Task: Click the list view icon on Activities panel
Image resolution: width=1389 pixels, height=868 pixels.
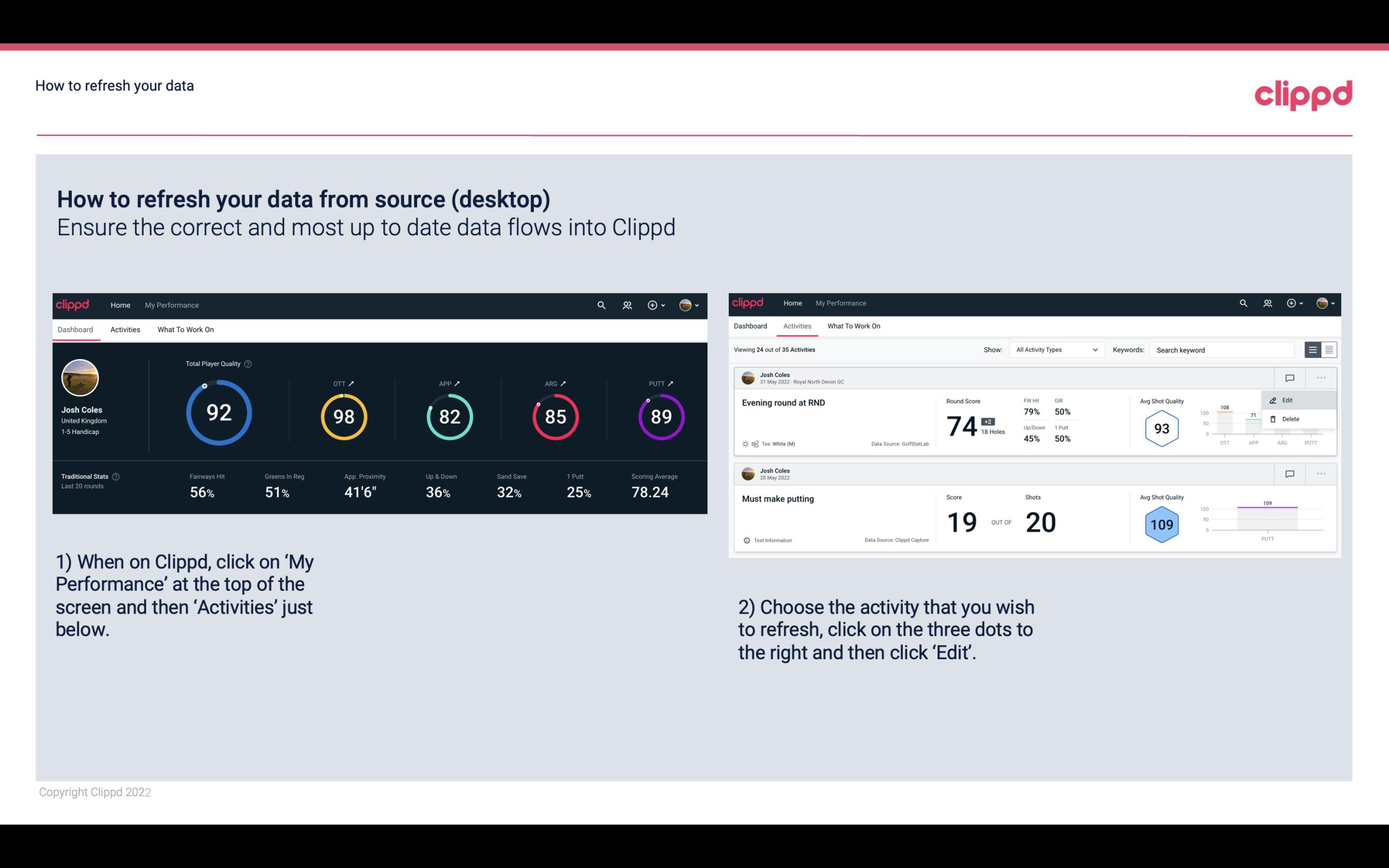Action: coord(1313,349)
